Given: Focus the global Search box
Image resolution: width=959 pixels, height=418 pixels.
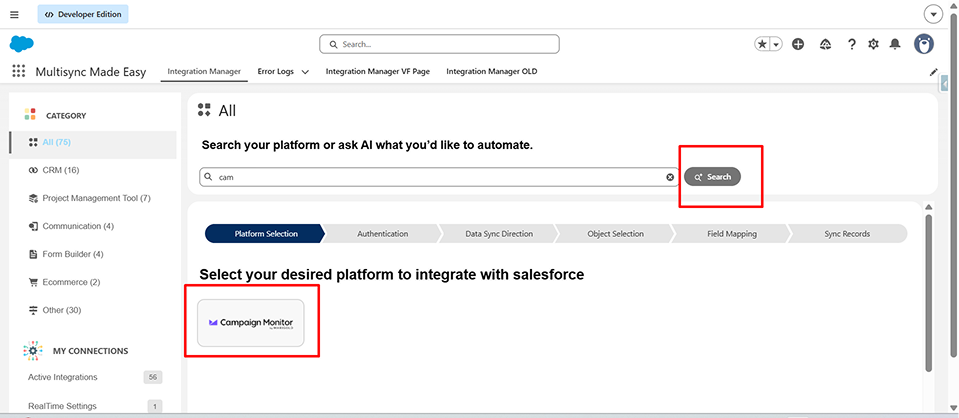Looking at the screenshot, I should pyautogui.click(x=439, y=44).
